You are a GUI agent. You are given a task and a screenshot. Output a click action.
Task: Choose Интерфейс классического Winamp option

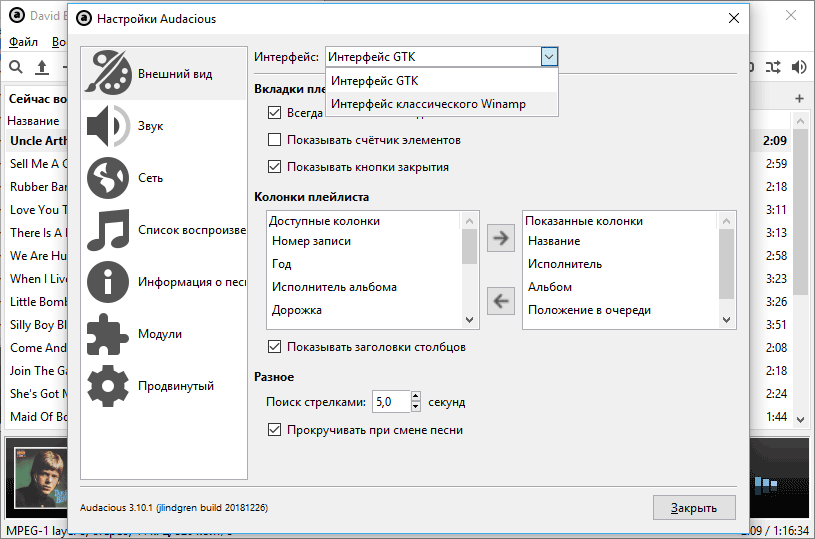[x=441, y=104]
